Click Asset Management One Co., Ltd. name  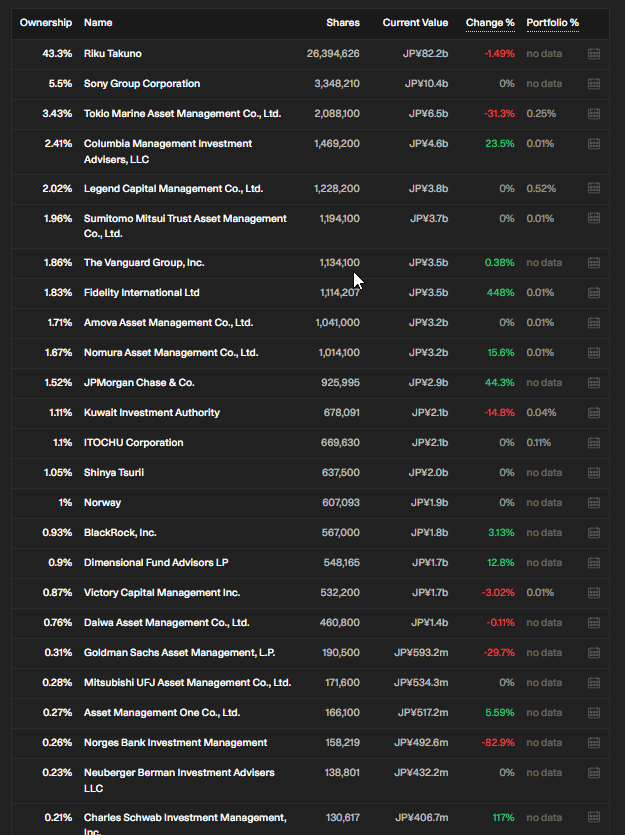click(162, 713)
